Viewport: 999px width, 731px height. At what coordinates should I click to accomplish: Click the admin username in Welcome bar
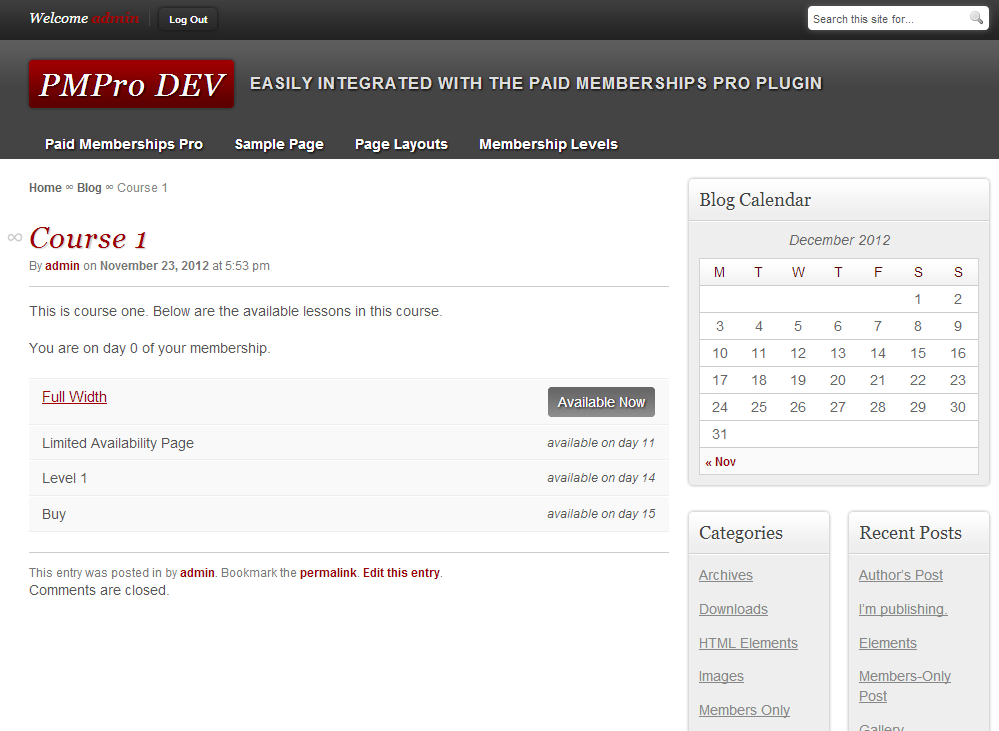tap(115, 18)
